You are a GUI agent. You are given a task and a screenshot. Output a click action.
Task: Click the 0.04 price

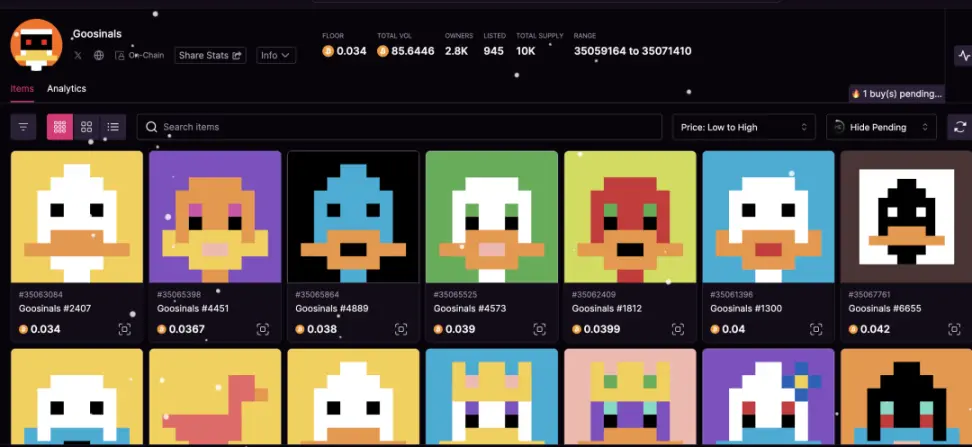[728, 329]
